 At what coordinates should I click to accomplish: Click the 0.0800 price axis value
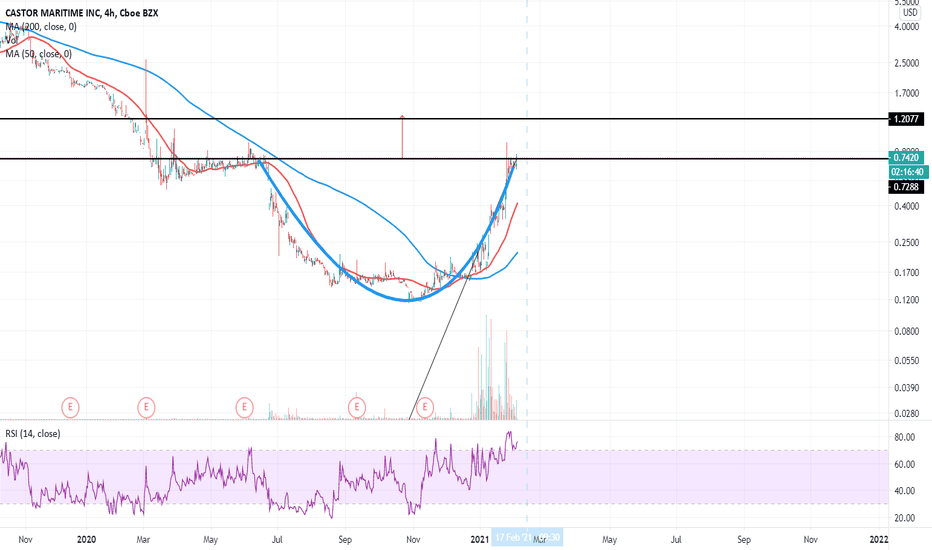(x=906, y=331)
